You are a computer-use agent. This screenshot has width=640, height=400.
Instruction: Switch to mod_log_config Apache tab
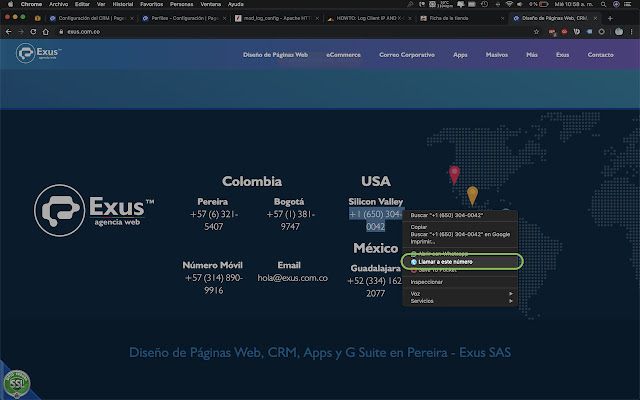(x=276, y=18)
